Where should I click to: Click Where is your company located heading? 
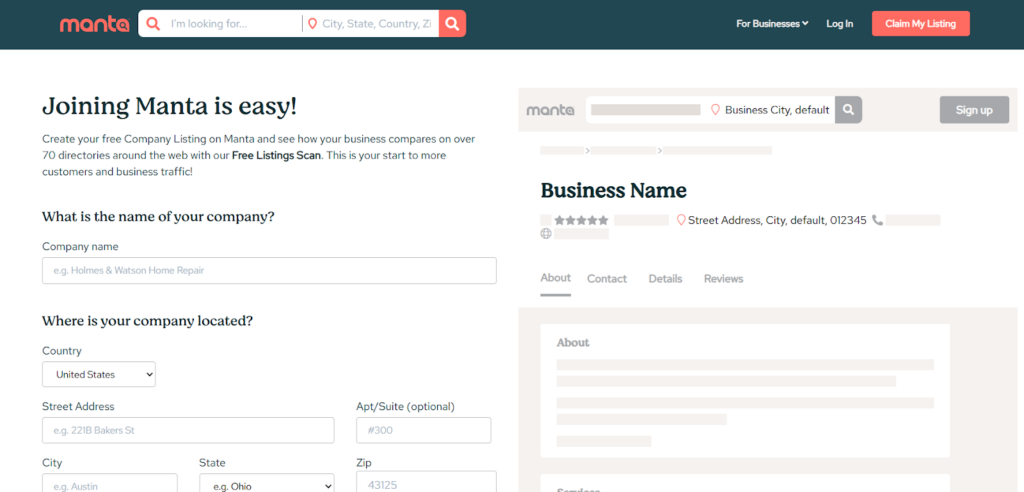click(x=147, y=321)
